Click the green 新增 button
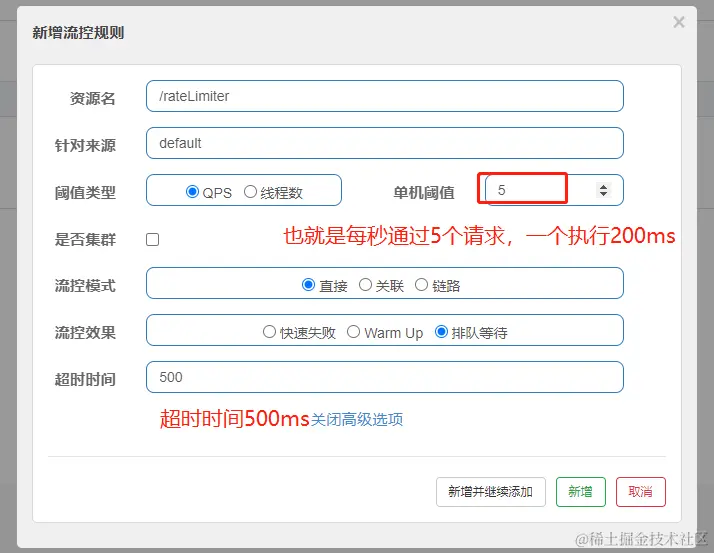Image resolution: width=714 pixels, height=553 pixels. (x=581, y=492)
